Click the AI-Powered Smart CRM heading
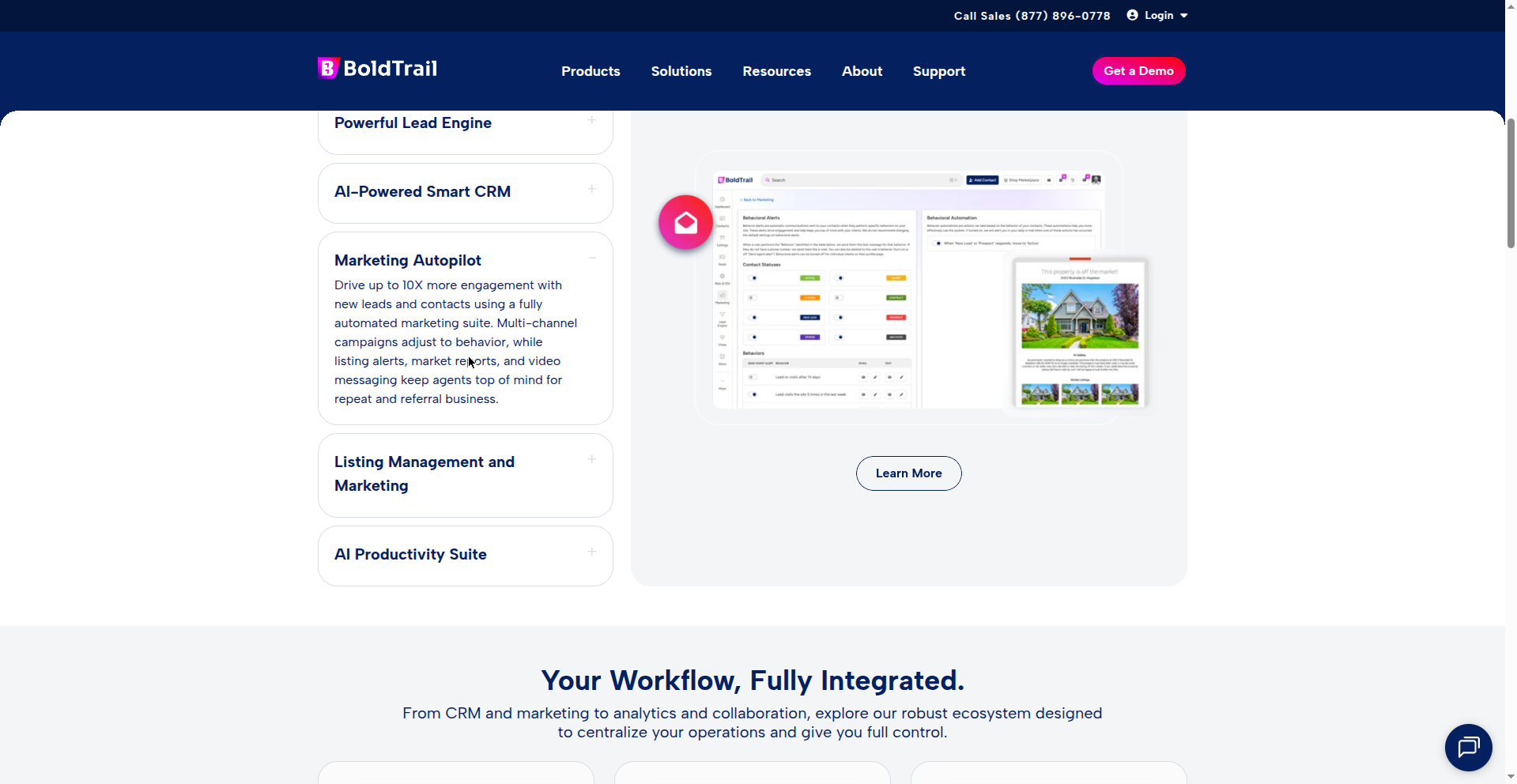This screenshot has width=1517, height=784. coord(422,191)
